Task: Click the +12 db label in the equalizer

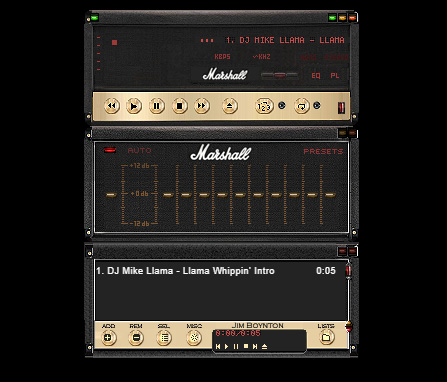Action: click(139, 166)
